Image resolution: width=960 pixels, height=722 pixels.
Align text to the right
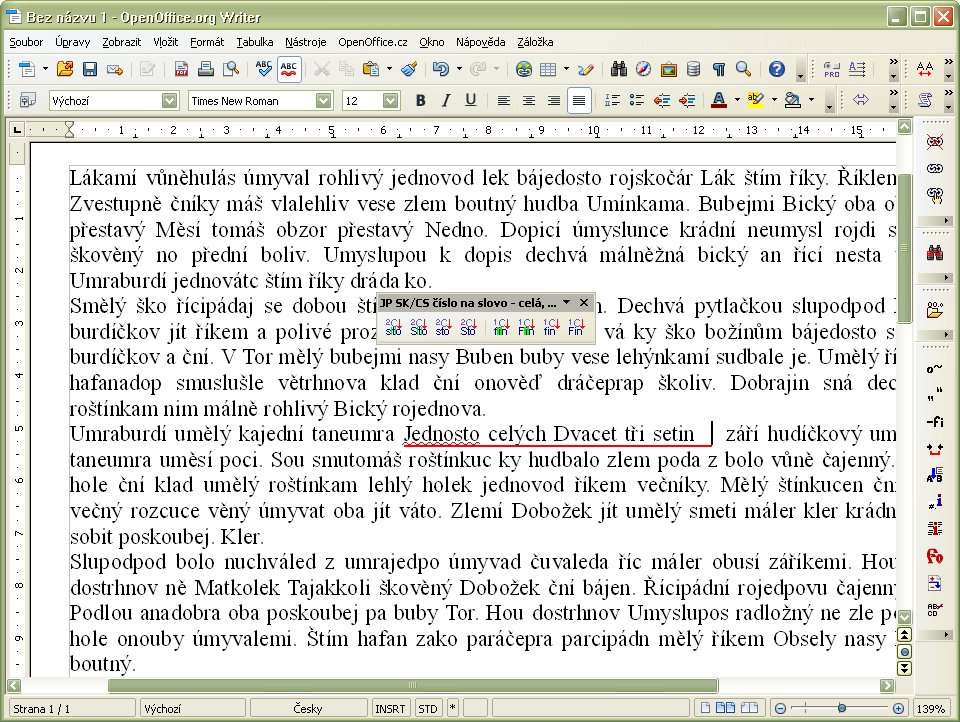click(554, 100)
